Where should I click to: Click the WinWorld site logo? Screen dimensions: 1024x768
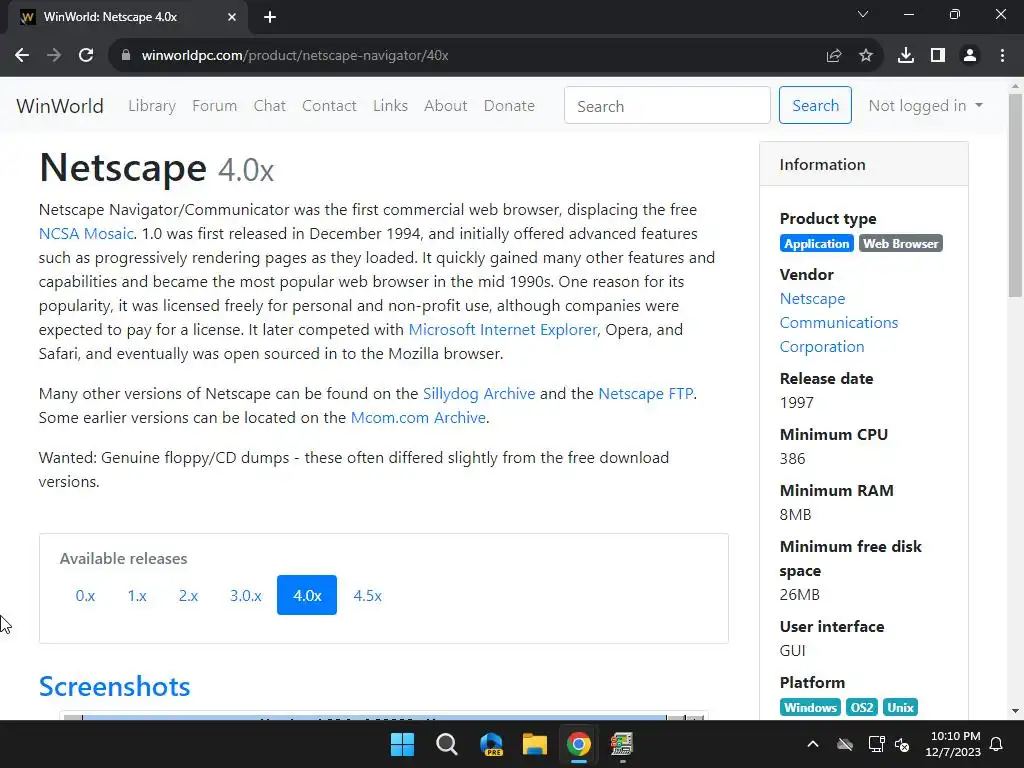pos(60,106)
